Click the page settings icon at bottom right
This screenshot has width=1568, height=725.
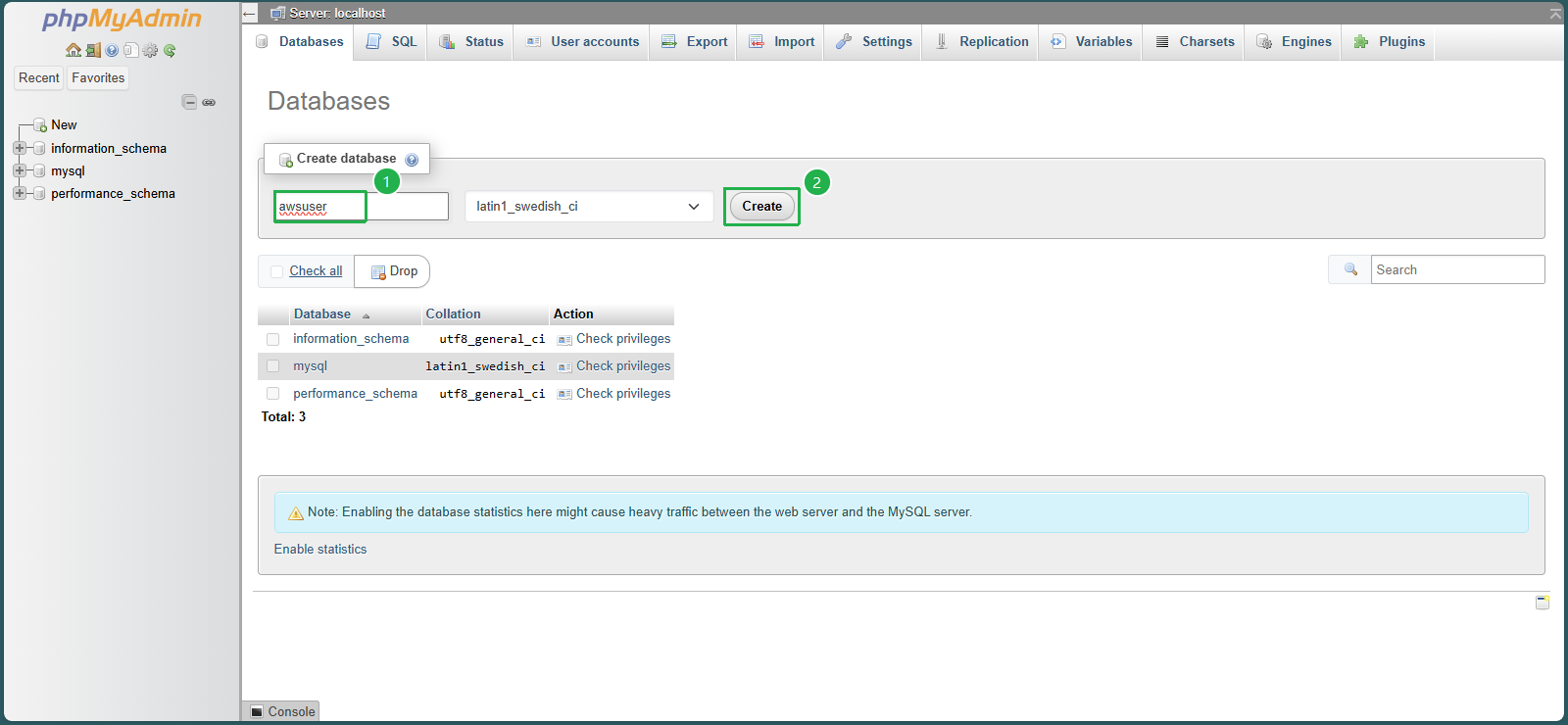[x=1543, y=603]
